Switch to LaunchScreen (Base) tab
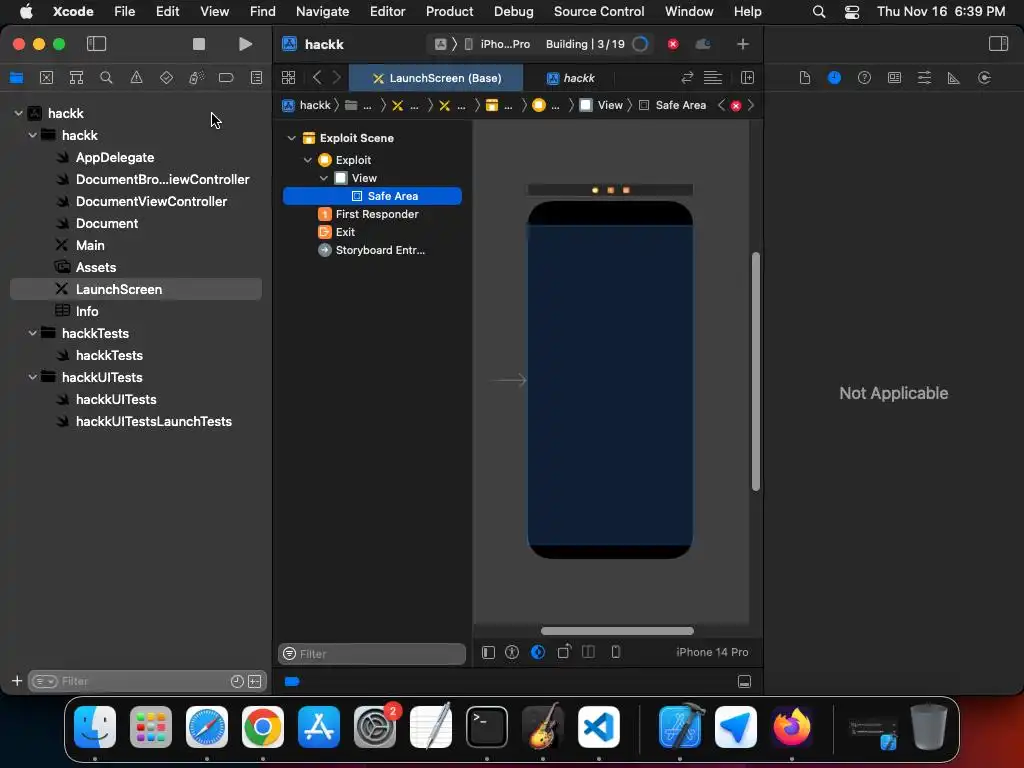1024x768 pixels. [436, 78]
